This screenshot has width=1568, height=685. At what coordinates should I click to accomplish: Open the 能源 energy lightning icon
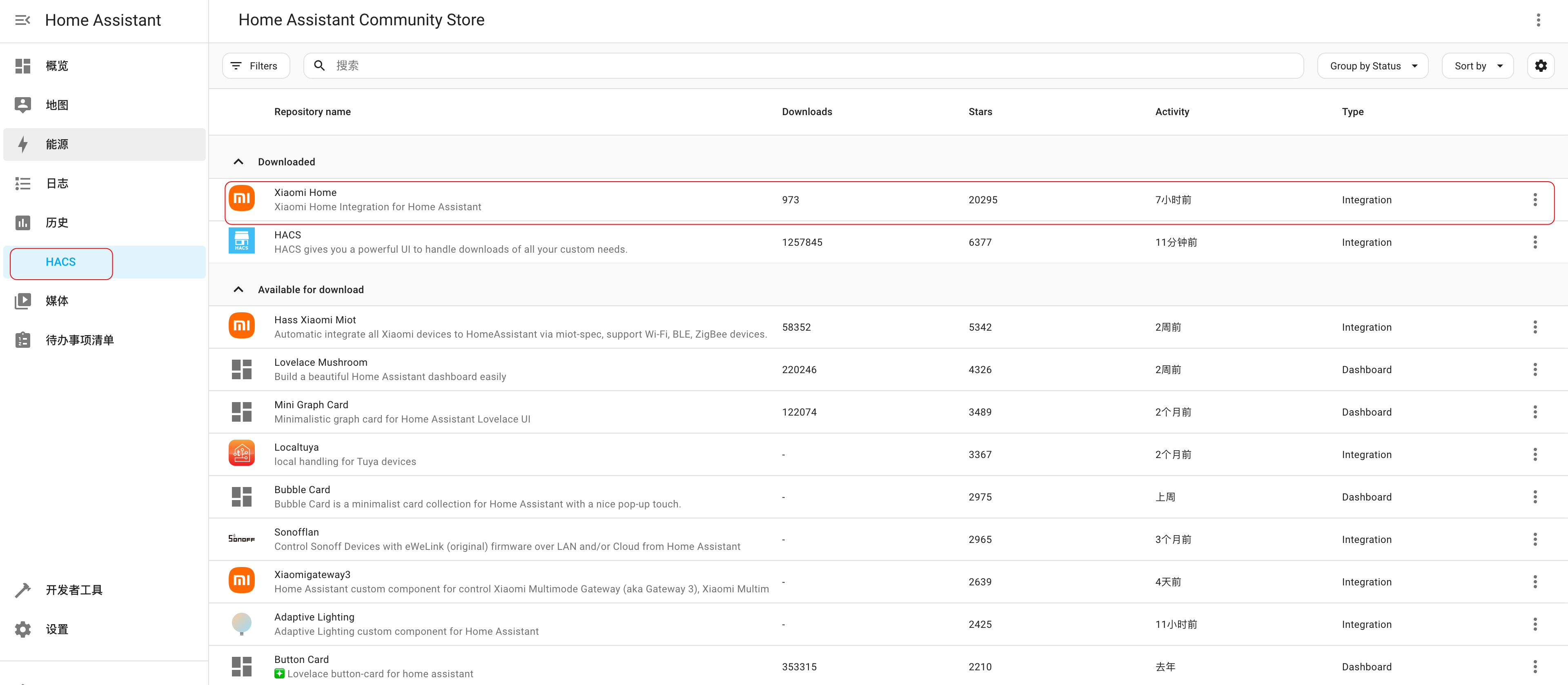coord(22,144)
